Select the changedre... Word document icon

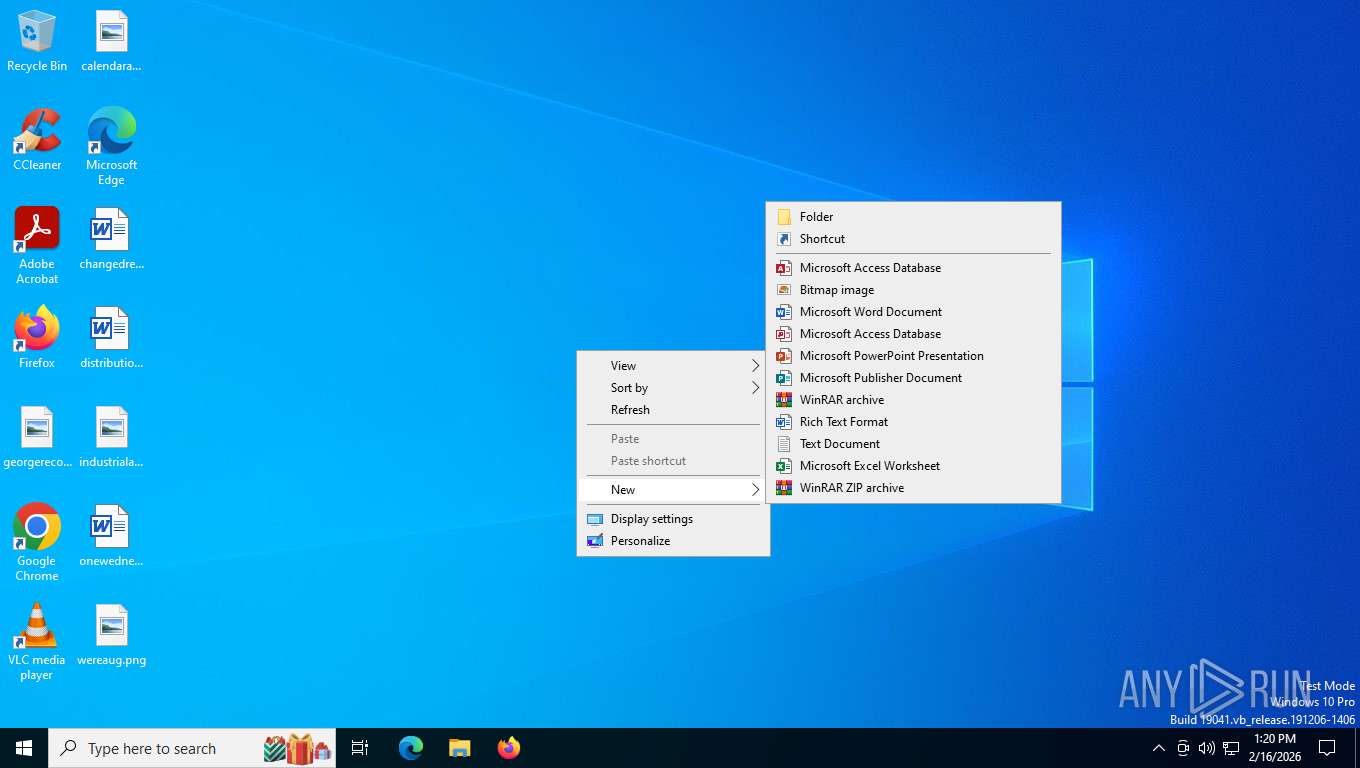point(111,239)
